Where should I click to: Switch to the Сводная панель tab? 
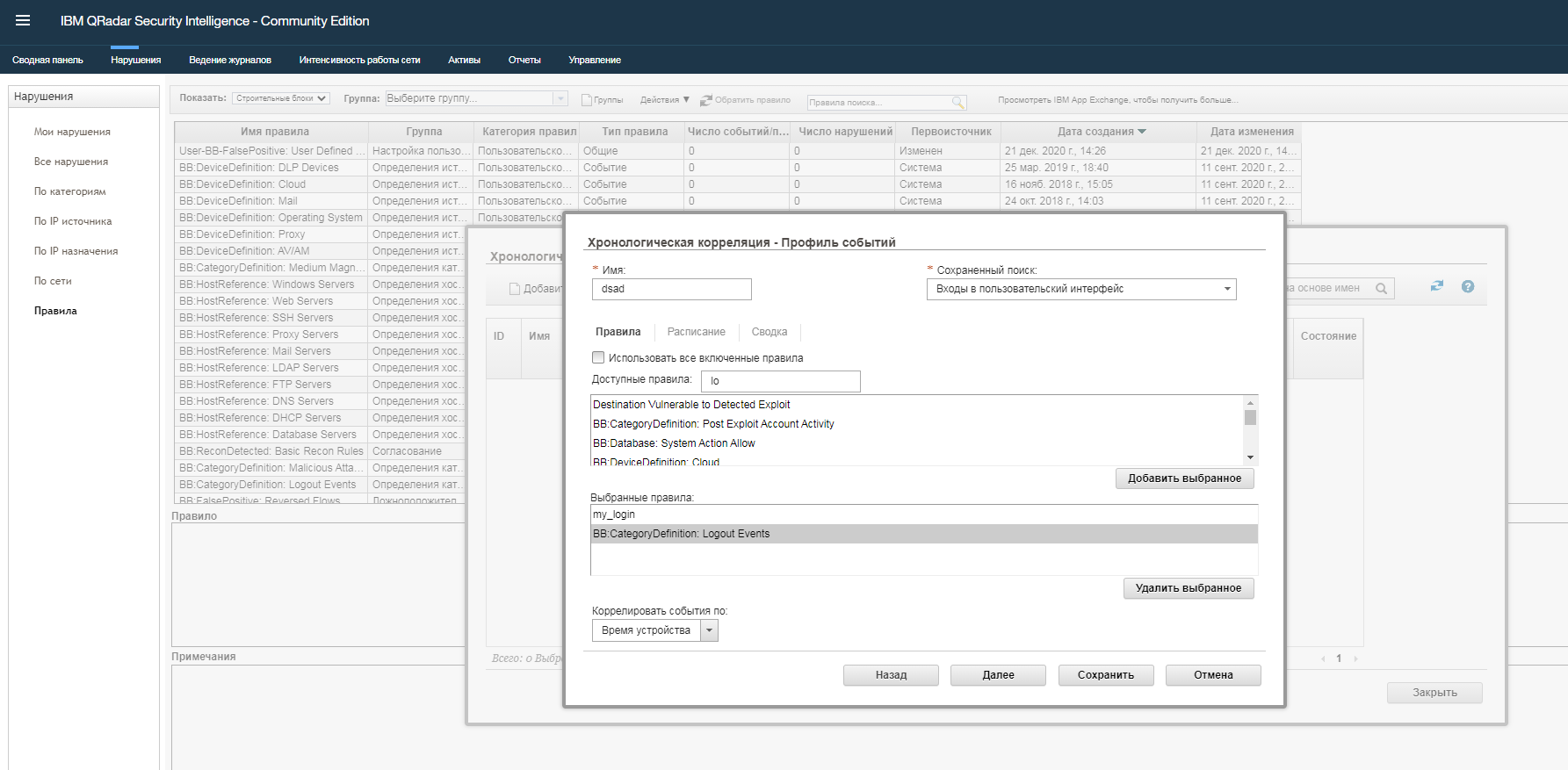tap(47, 60)
